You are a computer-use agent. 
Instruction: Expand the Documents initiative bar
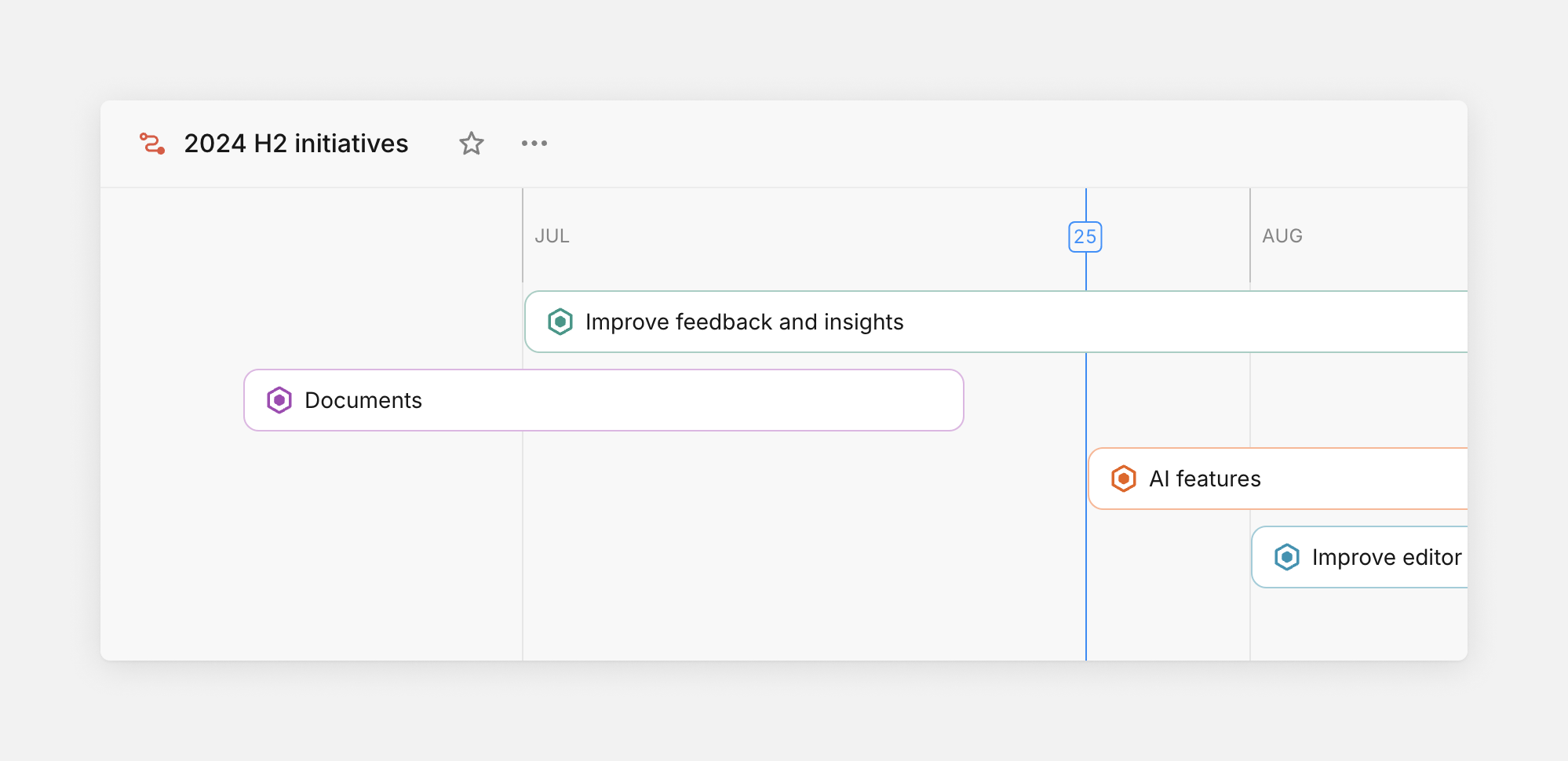363,400
